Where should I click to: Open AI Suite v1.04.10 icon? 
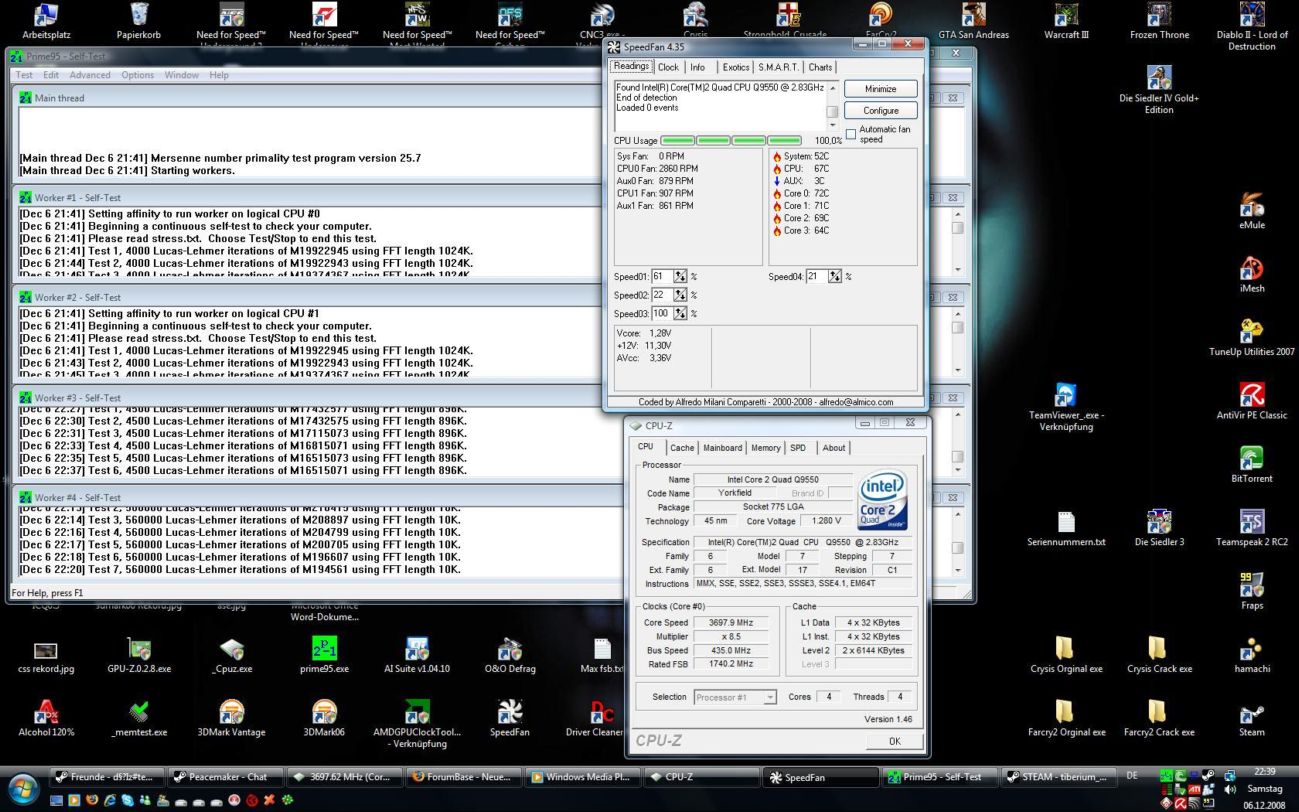tap(417, 653)
